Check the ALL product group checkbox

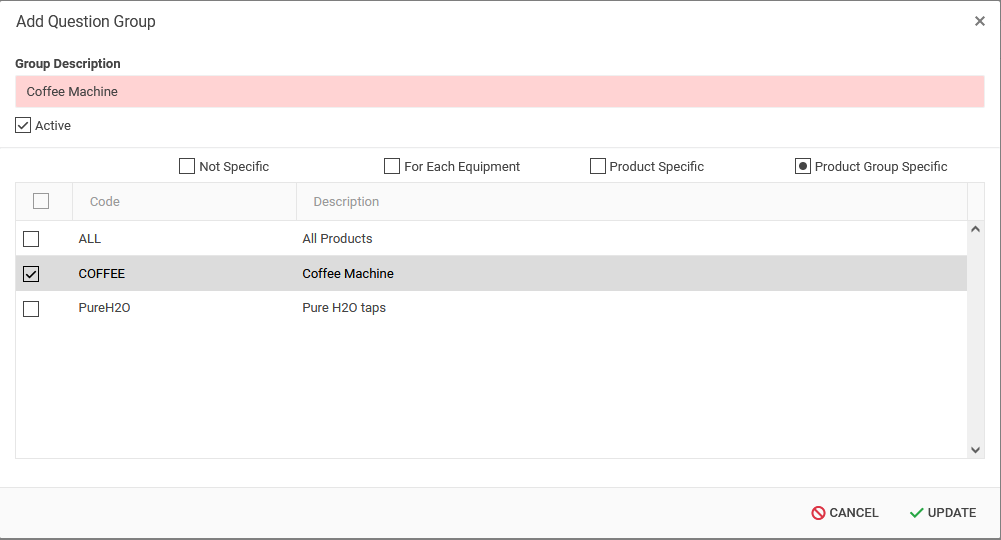pyautogui.click(x=31, y=239)
